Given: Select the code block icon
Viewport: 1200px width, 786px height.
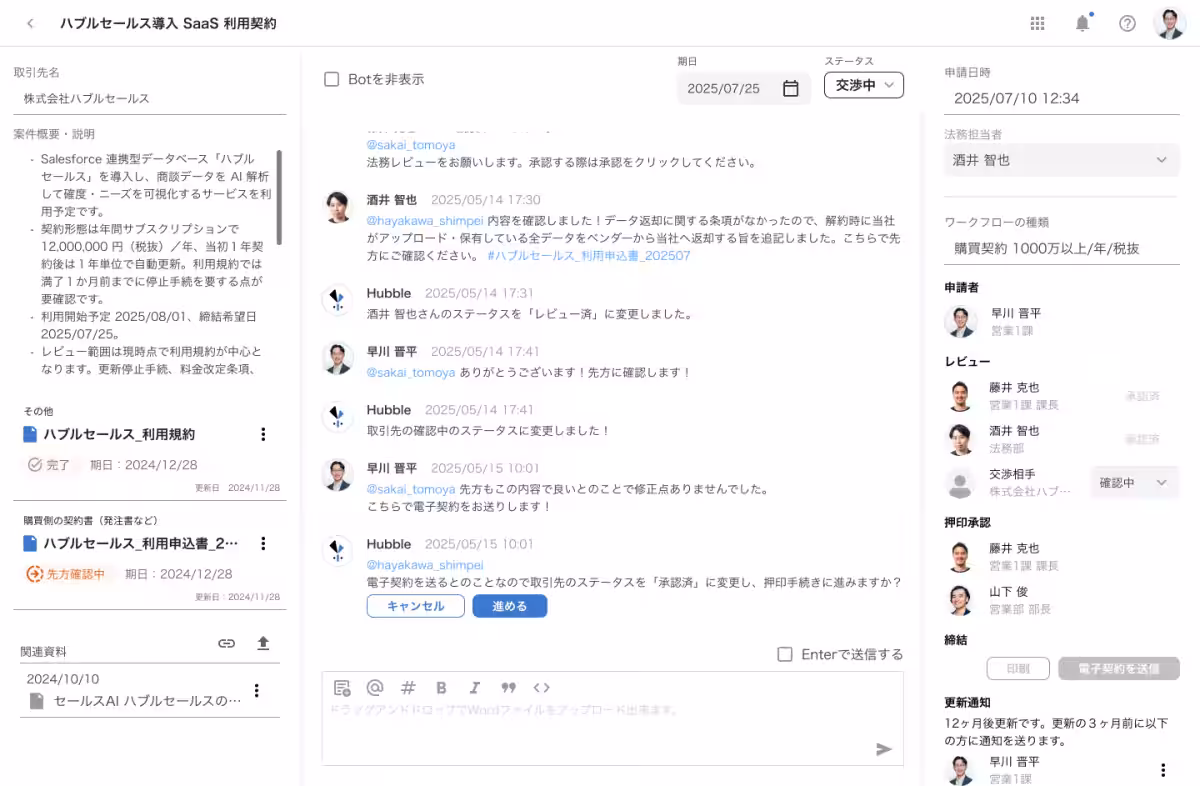Looking at the screenshot, I should [541, 687].
